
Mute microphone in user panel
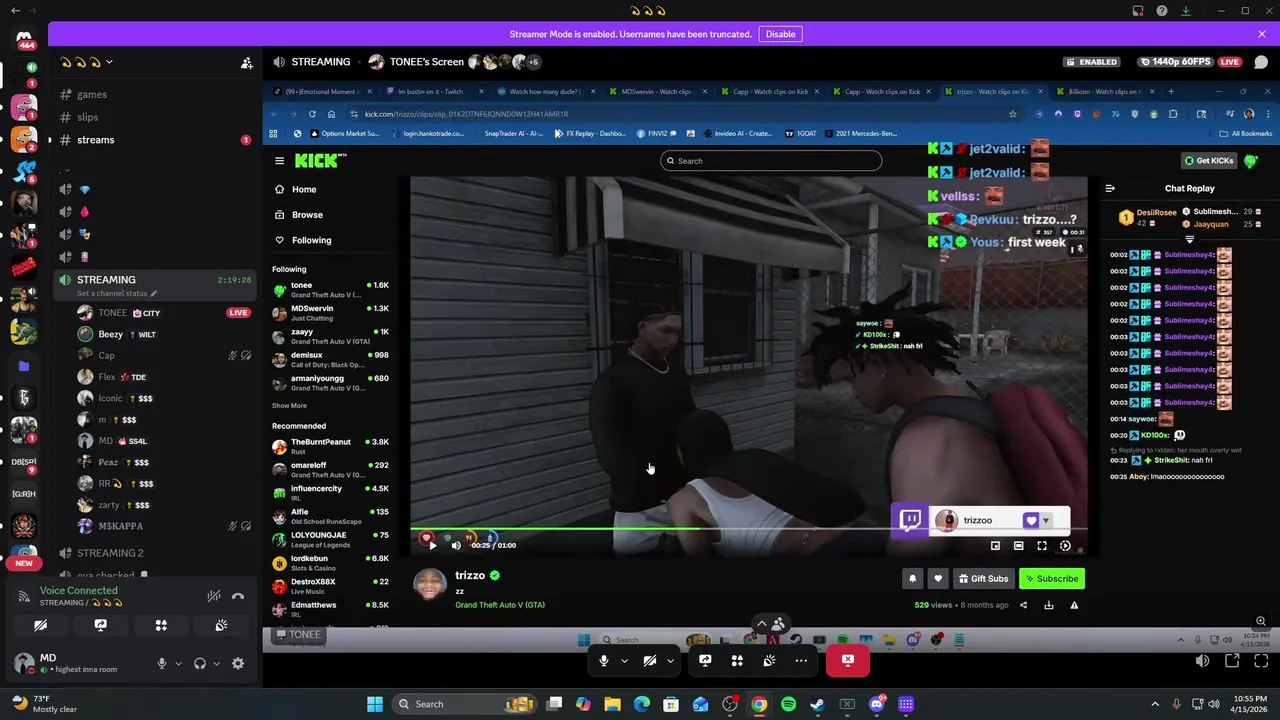(161, 663)
